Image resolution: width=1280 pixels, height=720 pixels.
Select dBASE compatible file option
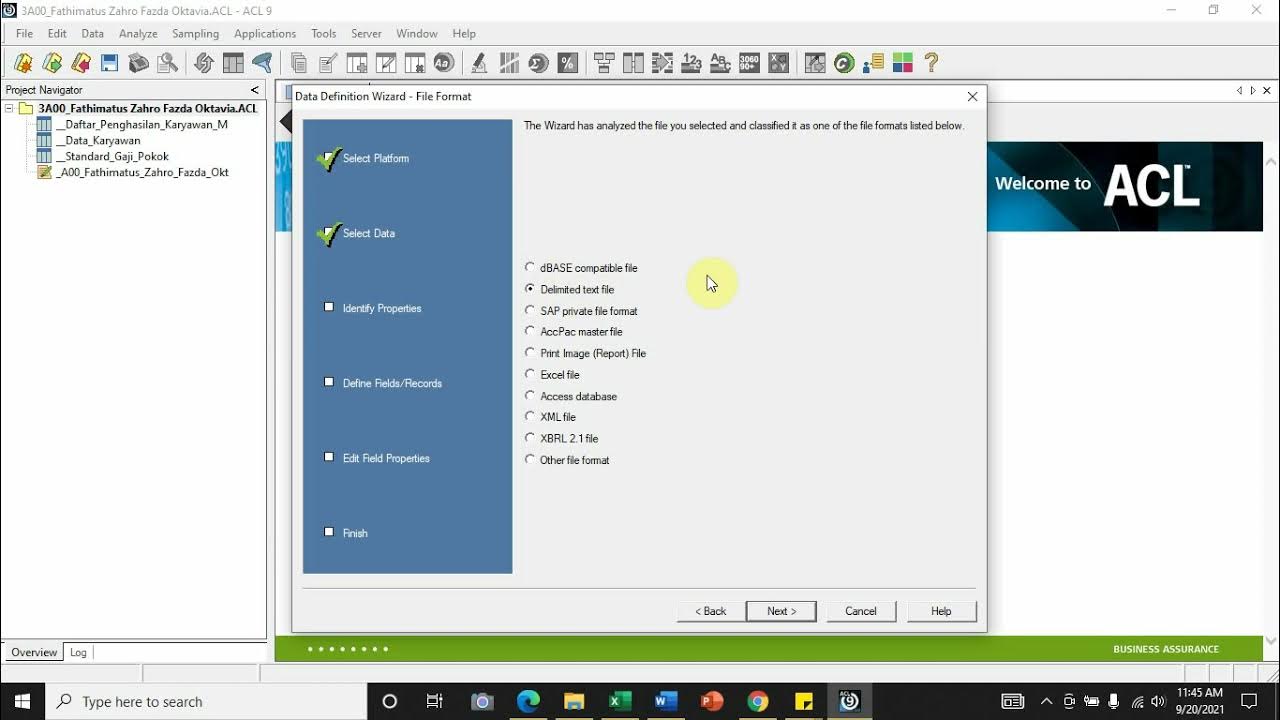[x=581, y=268]
